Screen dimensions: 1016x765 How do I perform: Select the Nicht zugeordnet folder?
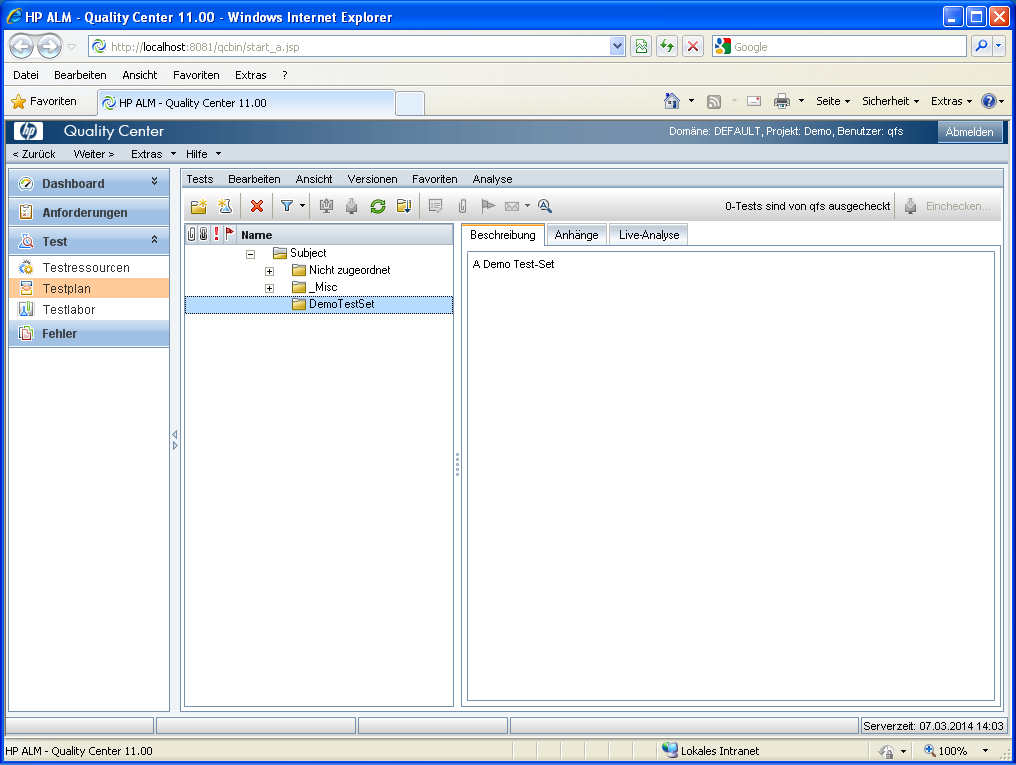tap(349, 270)
